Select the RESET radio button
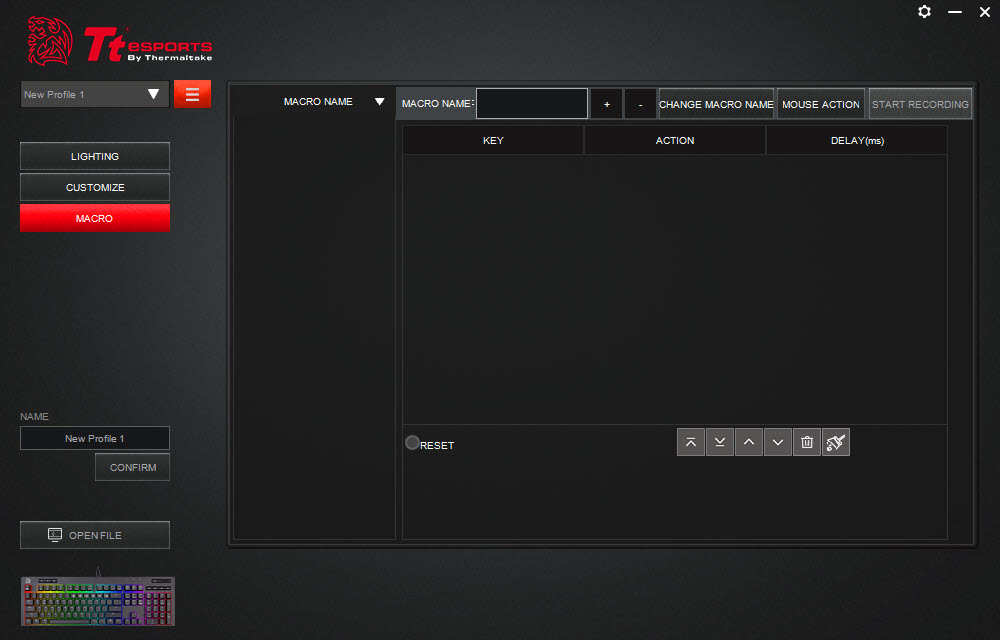This screenshot has width=1000, height=640. pyautogui.click(x=413, y=442)
